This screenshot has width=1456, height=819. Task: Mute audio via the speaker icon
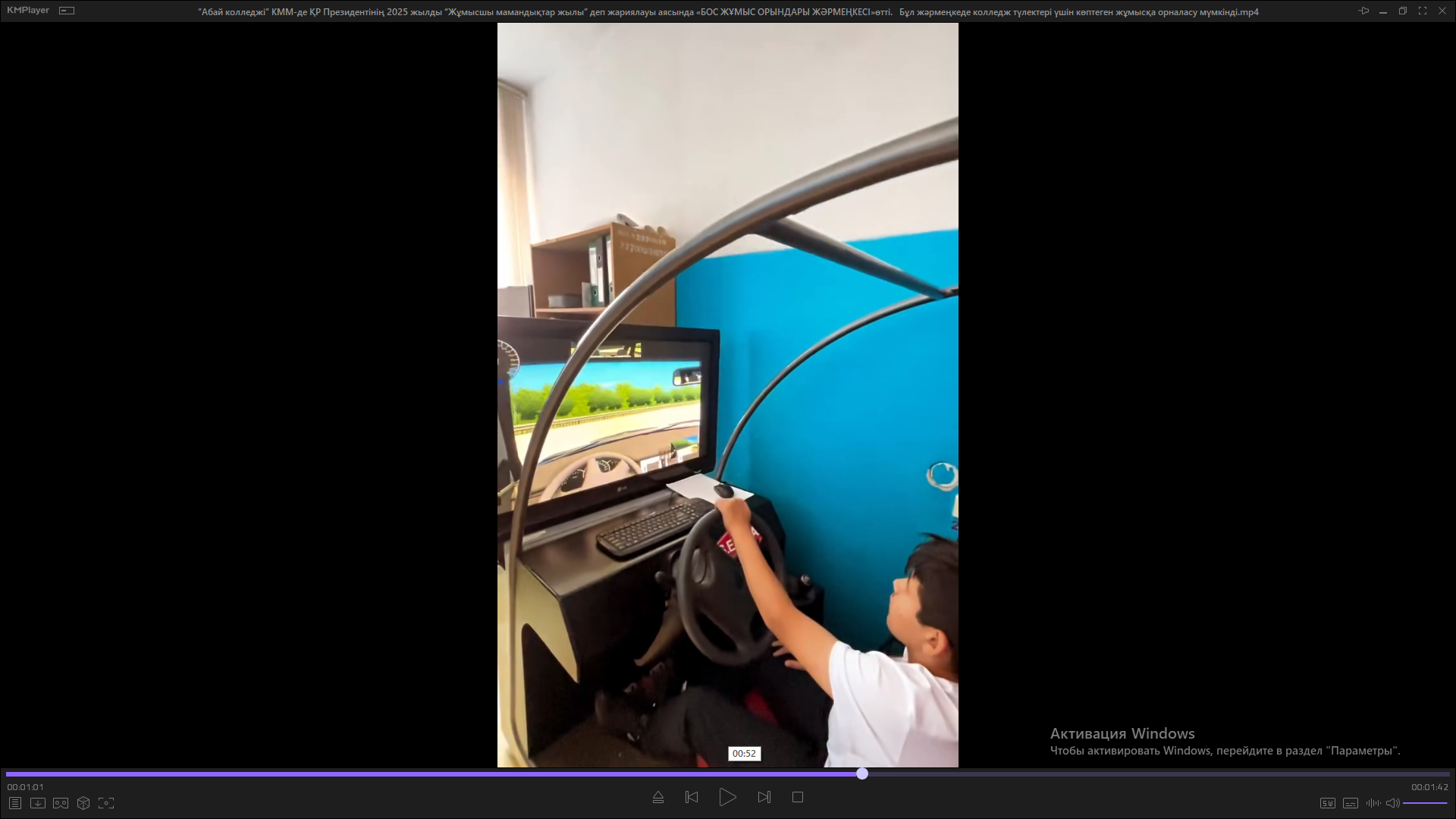1392,803
